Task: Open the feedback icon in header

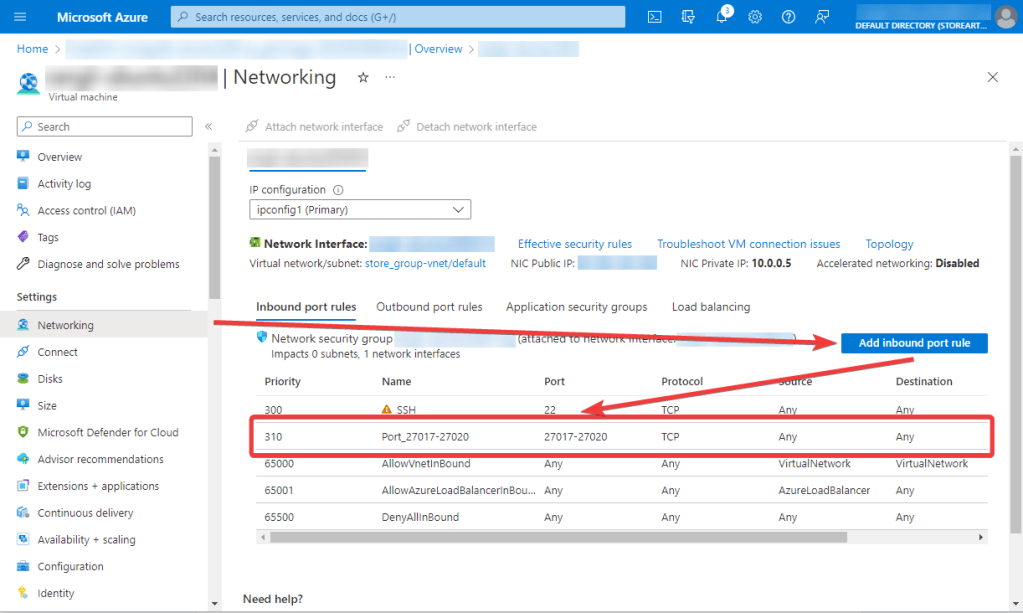Action: [822, 17]
